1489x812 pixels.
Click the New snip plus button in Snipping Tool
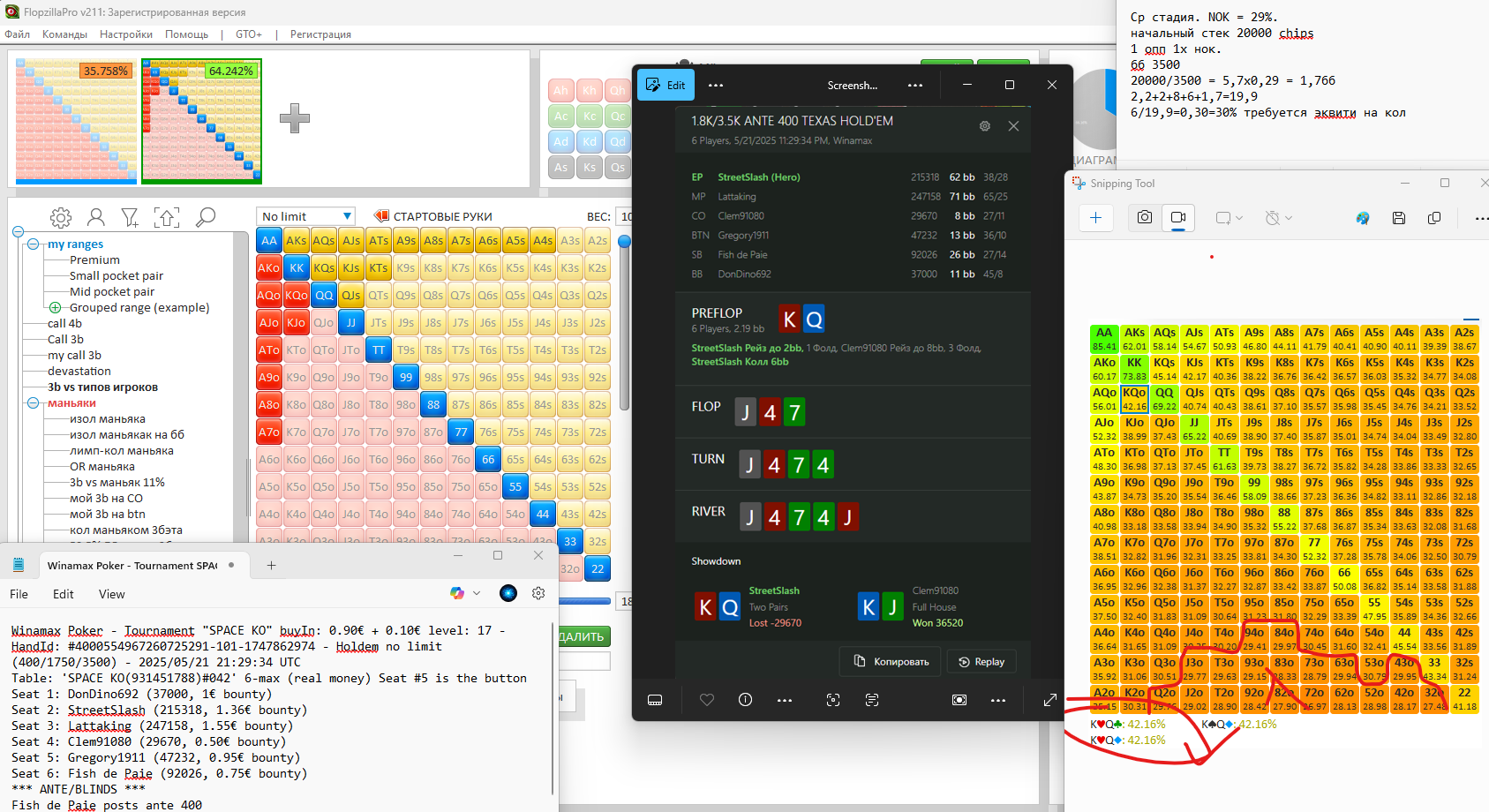(1096, 217)
